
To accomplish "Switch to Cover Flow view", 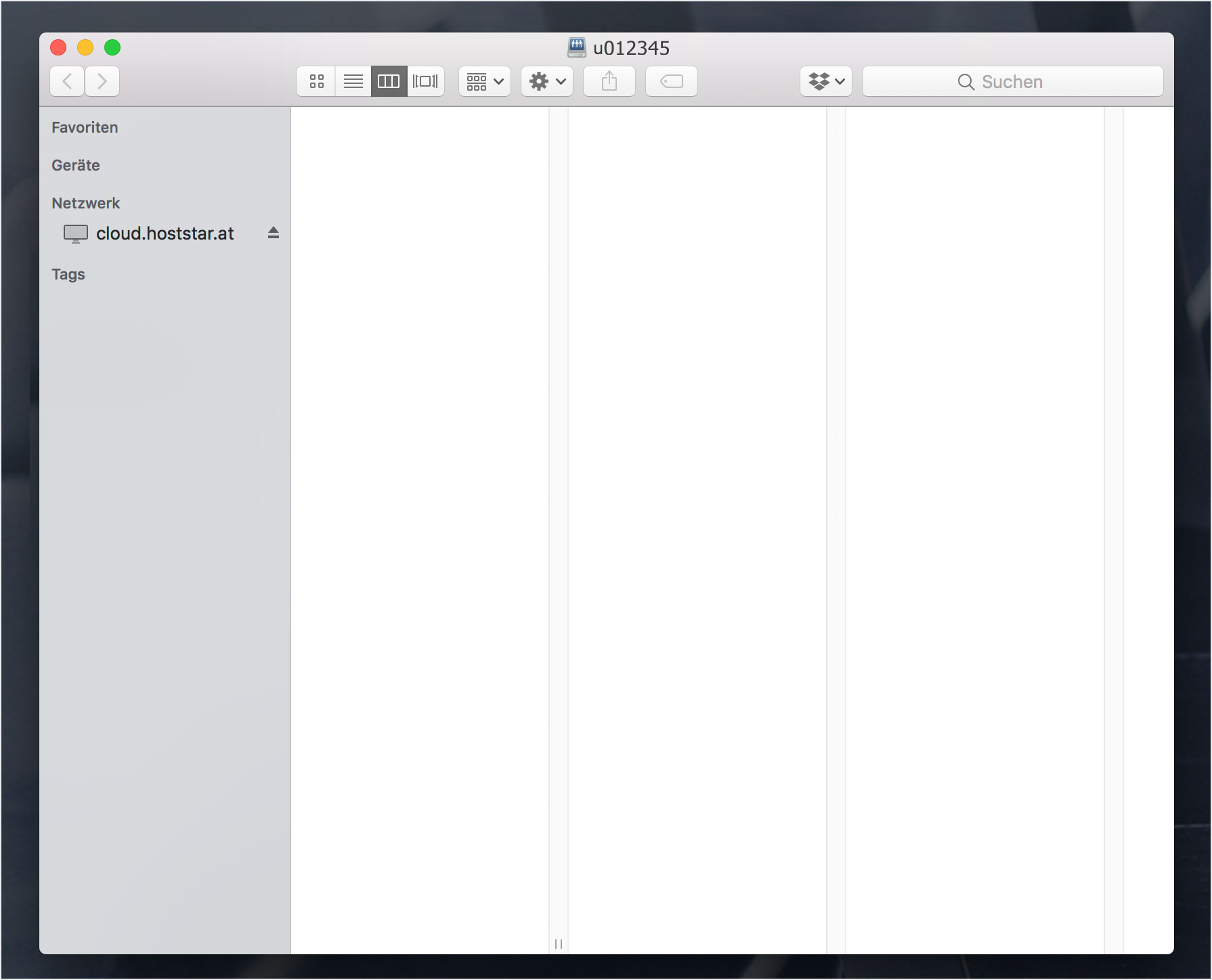I will click(x=425, y=82).
